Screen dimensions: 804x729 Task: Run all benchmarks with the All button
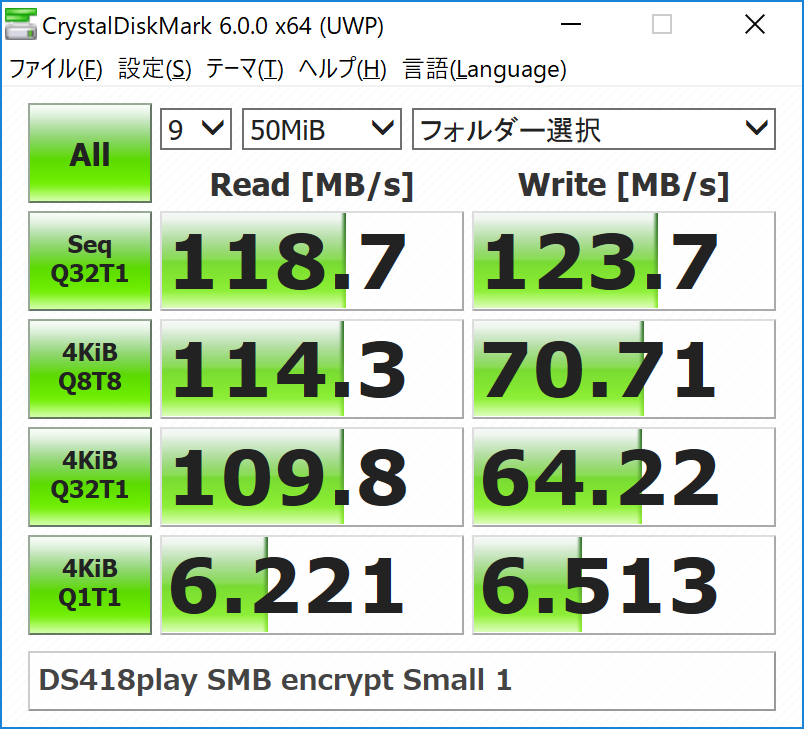tap(90, 153)
